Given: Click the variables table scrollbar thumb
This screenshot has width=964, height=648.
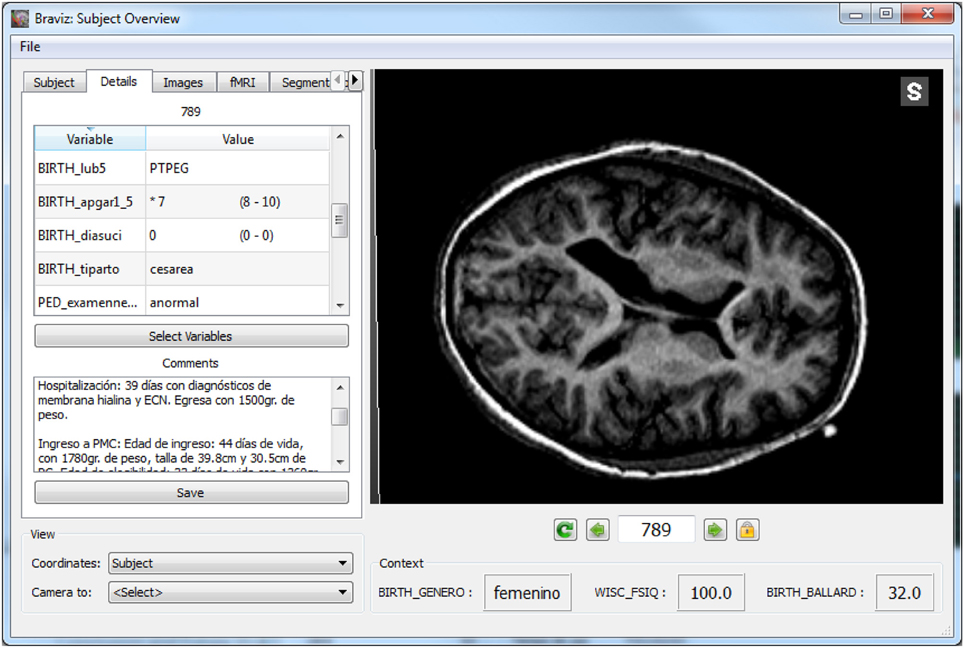Looking at the screenshot, I should pyautogui.click(x=339, y=221).
